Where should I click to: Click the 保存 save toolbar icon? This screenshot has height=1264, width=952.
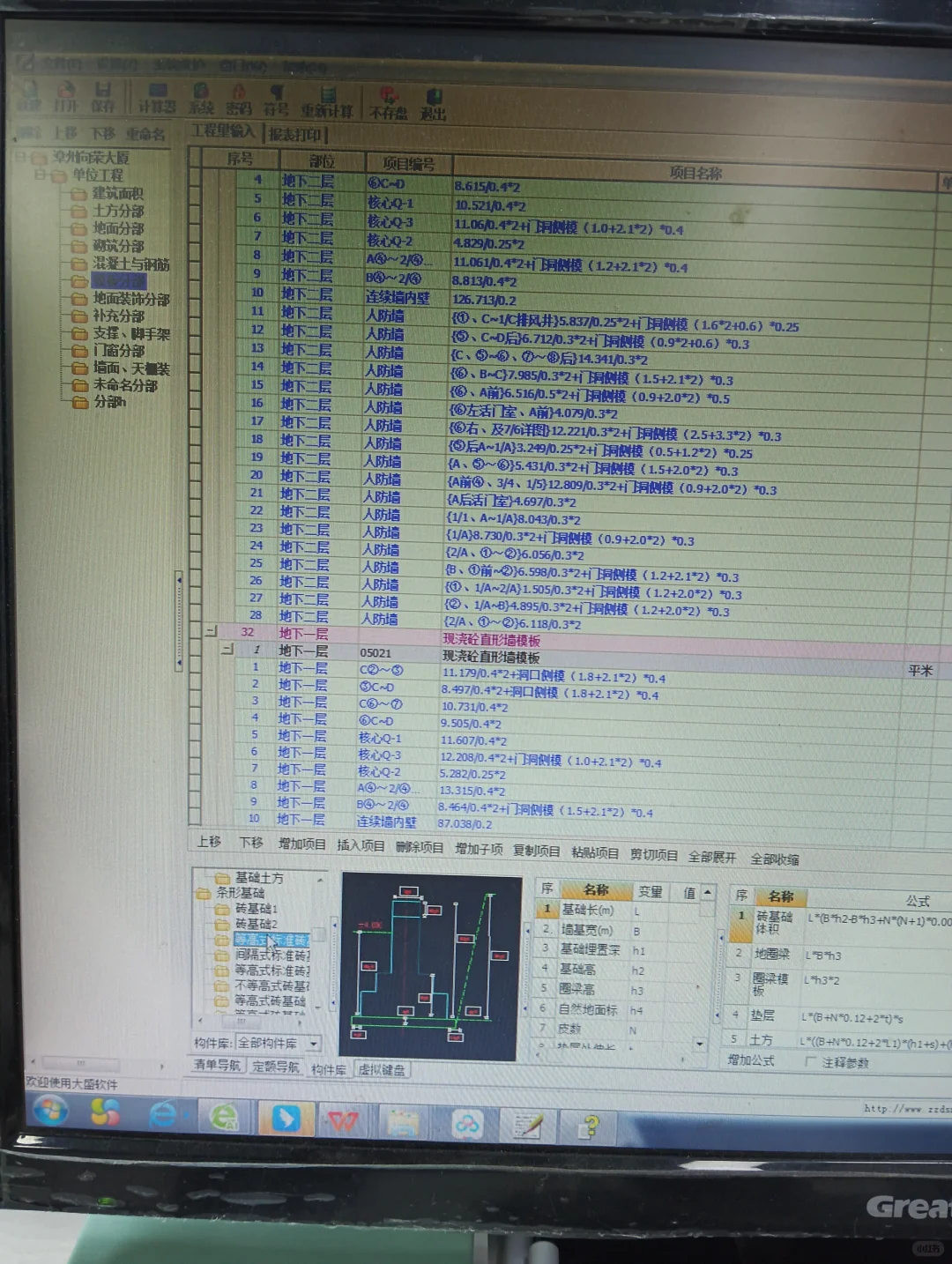(103, 96)
